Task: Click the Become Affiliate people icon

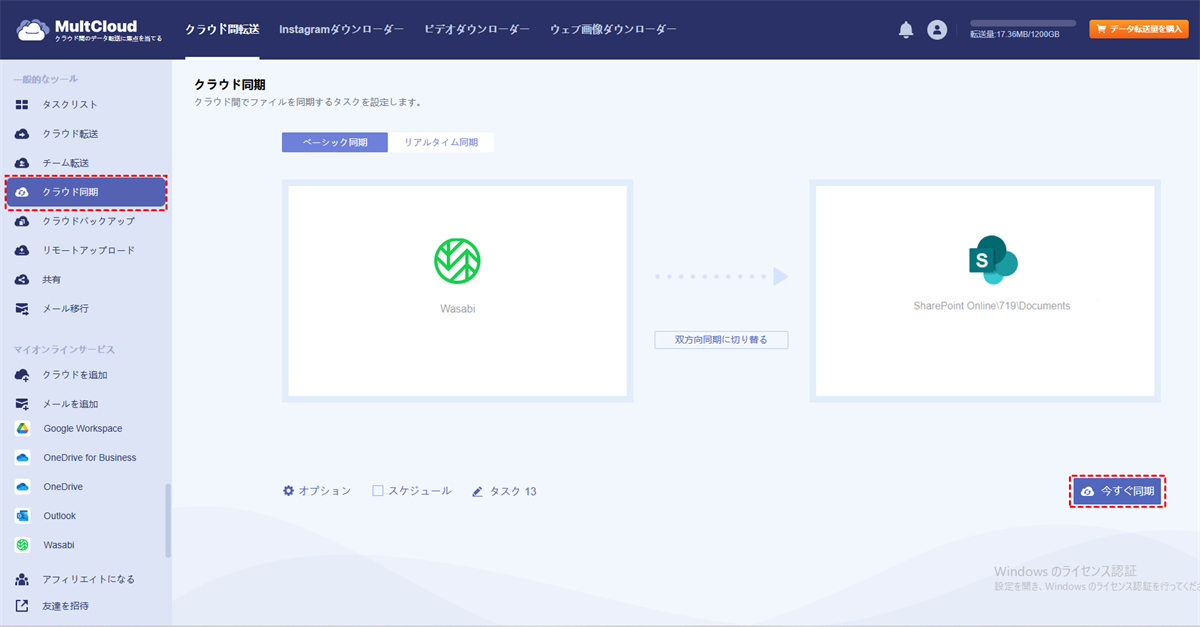Action: pyautogui.click(x=22, y=579)
